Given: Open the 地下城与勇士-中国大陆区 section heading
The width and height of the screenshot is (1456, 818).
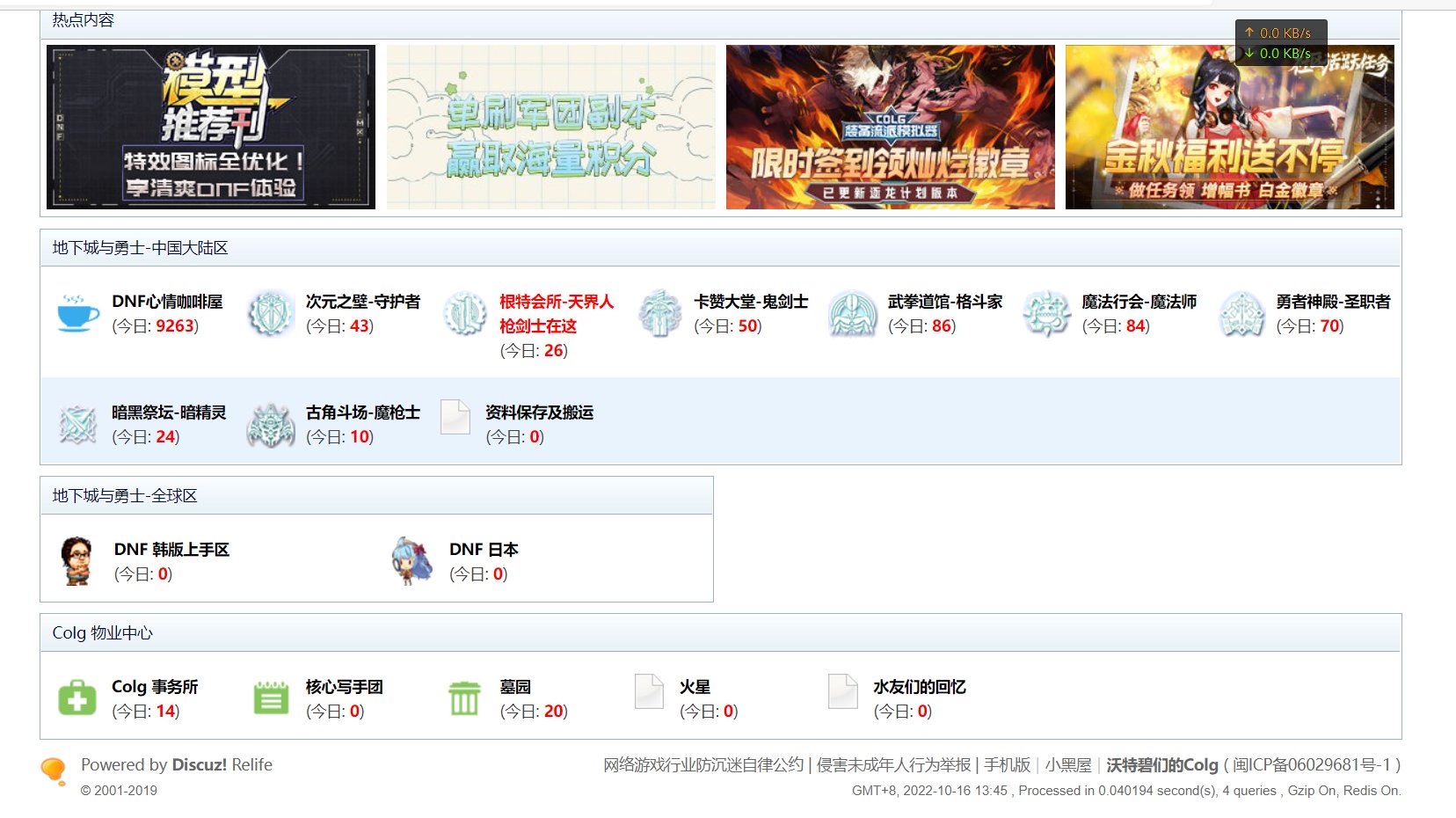Looking at the screenshot, I should [140, 248].
